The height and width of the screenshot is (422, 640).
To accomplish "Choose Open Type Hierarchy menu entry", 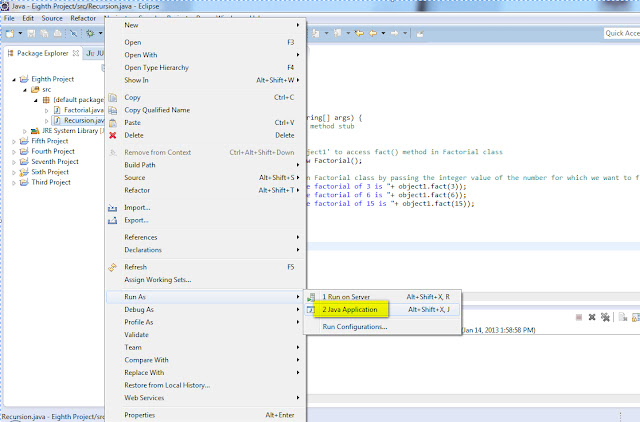I will 206,68.
